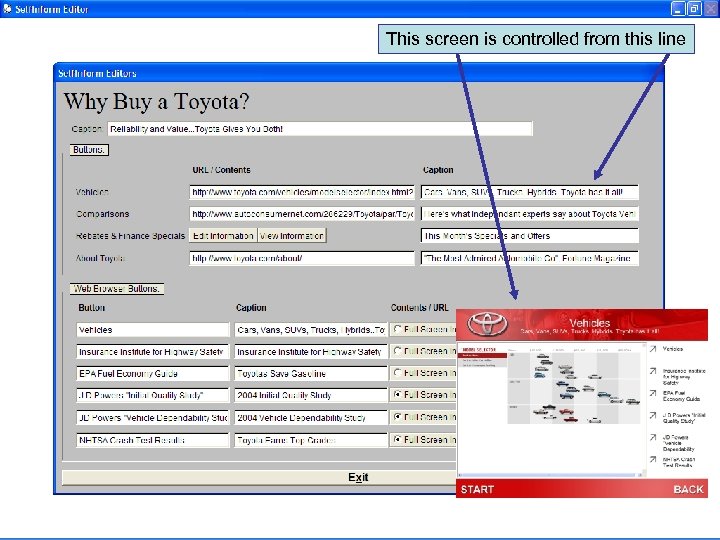
Task: Click the 2004 Vehicle Dependability Study caption field
Action: [310, 417]
